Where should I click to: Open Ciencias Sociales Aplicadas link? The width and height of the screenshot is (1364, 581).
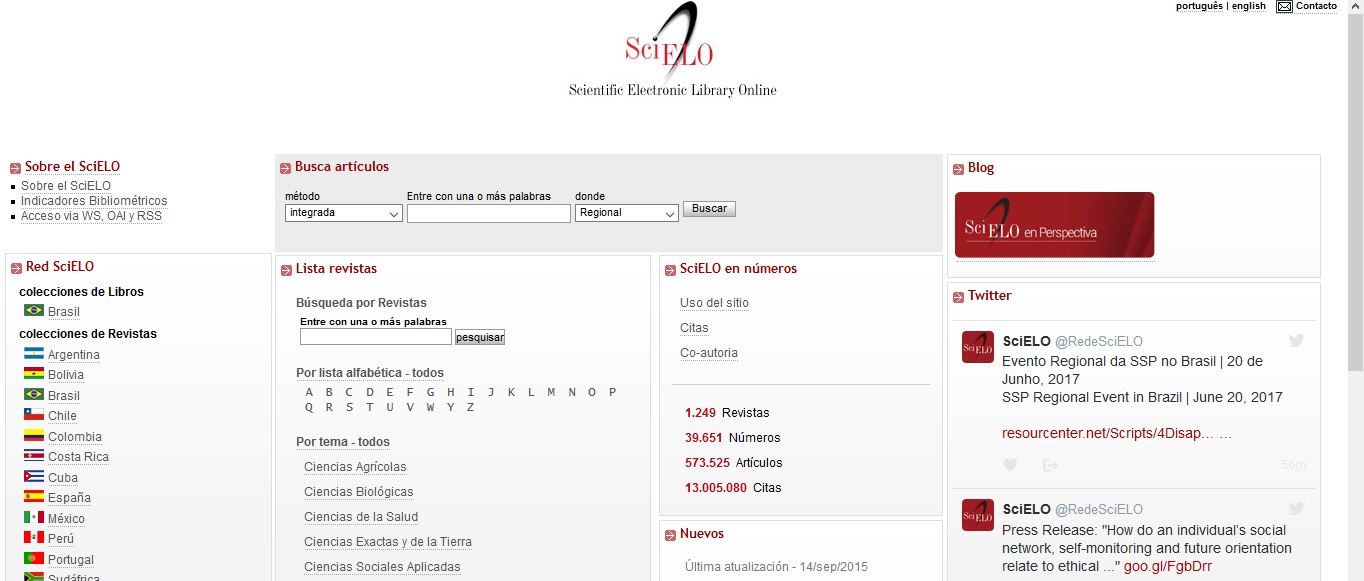382,567
